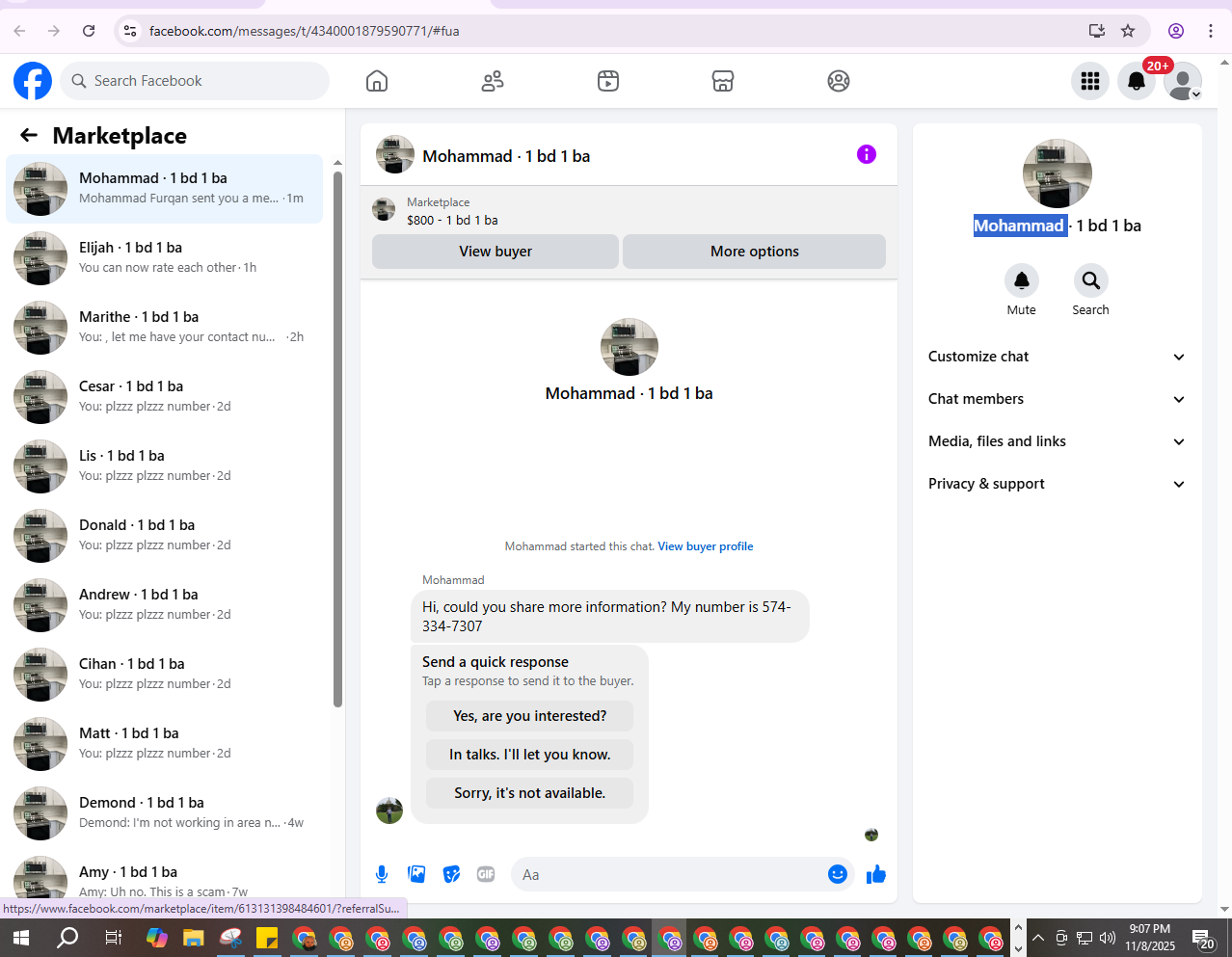Search in conversation using magnifier icon
This screenshot has width=1232, height=957.
pyautogui.click(x=1091, y=280)
